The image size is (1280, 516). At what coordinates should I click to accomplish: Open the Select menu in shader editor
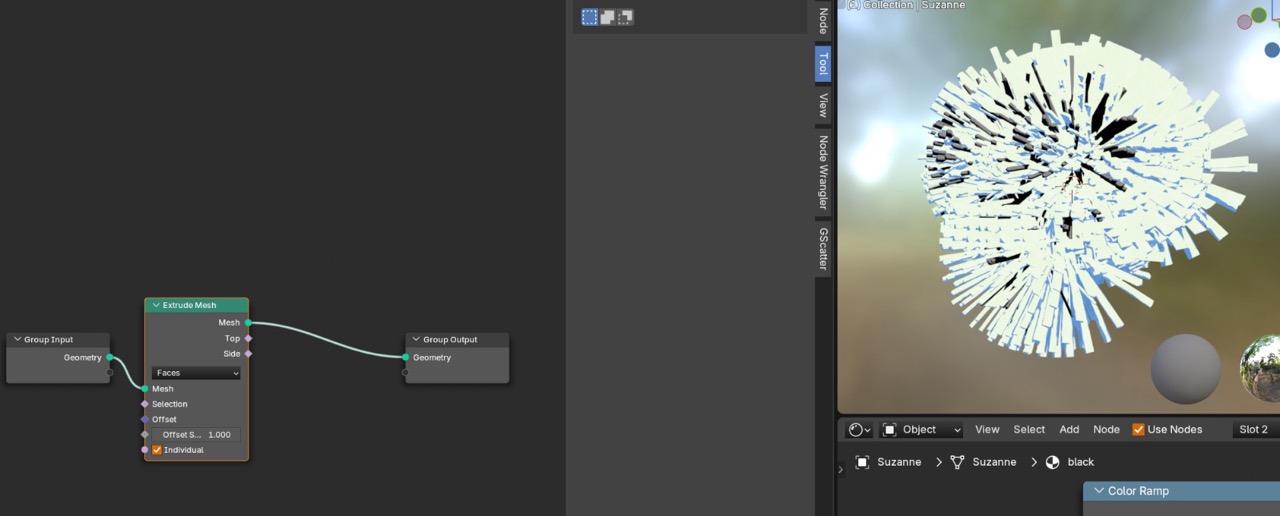[x=1029, y=430]
